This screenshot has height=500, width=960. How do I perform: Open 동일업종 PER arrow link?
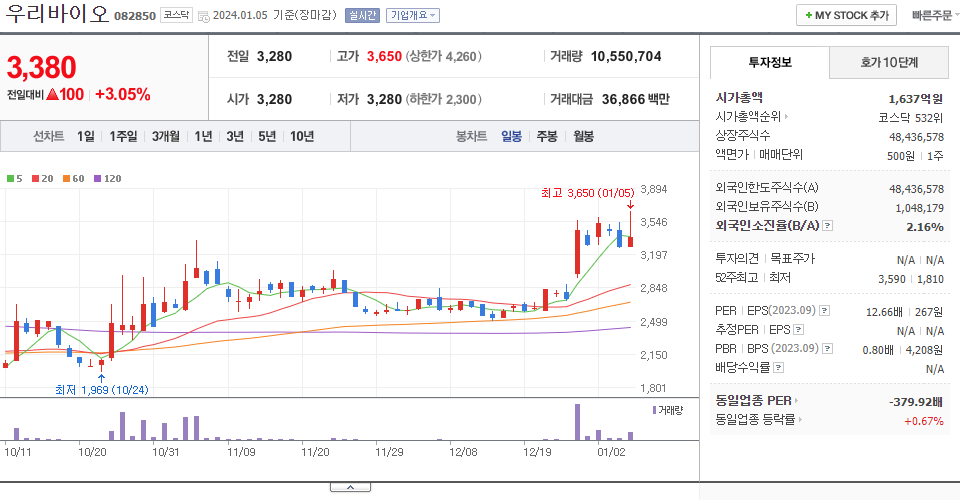click(x=796, y=401)
